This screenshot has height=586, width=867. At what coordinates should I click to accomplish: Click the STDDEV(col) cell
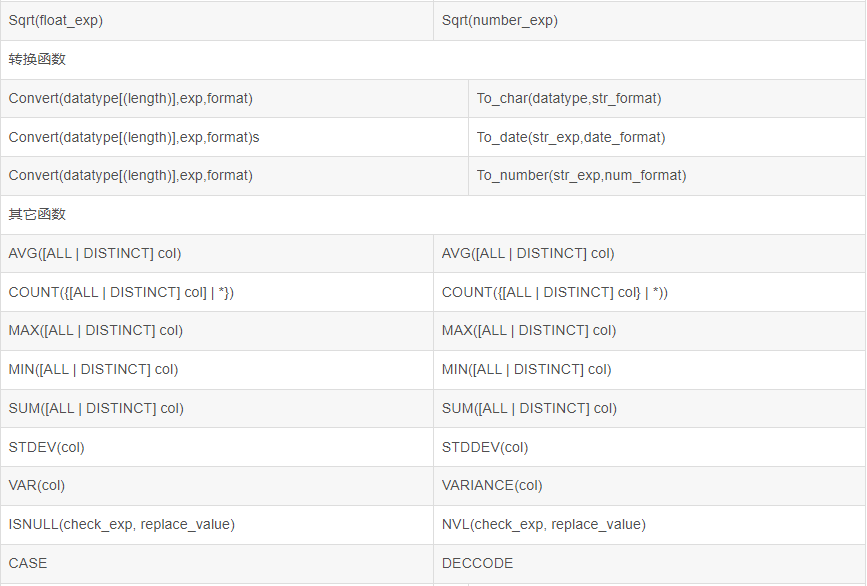485,447
